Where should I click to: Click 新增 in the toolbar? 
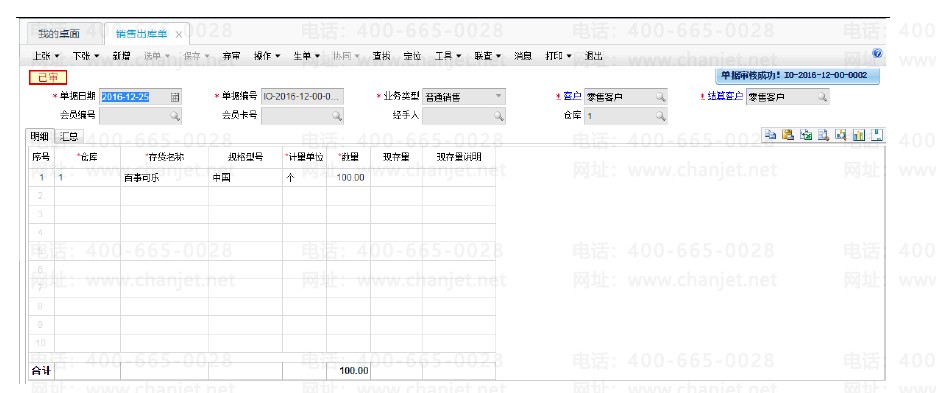[121, 56]
